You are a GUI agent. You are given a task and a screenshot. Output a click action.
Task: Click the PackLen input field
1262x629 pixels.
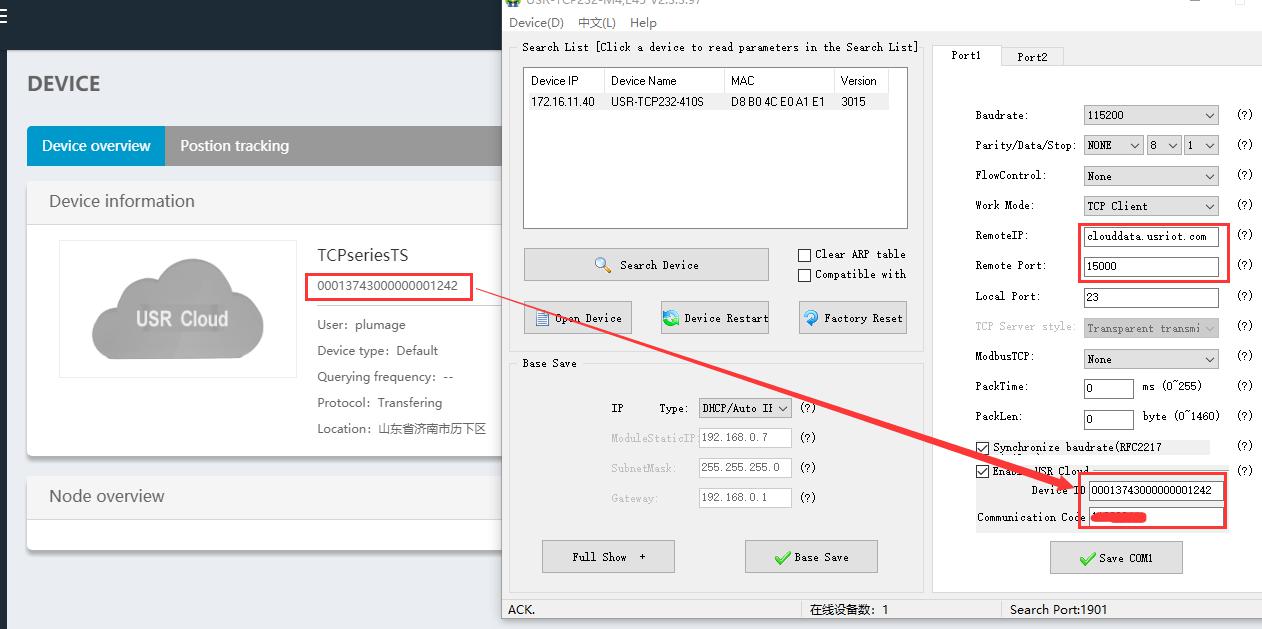pos(1108,419)
